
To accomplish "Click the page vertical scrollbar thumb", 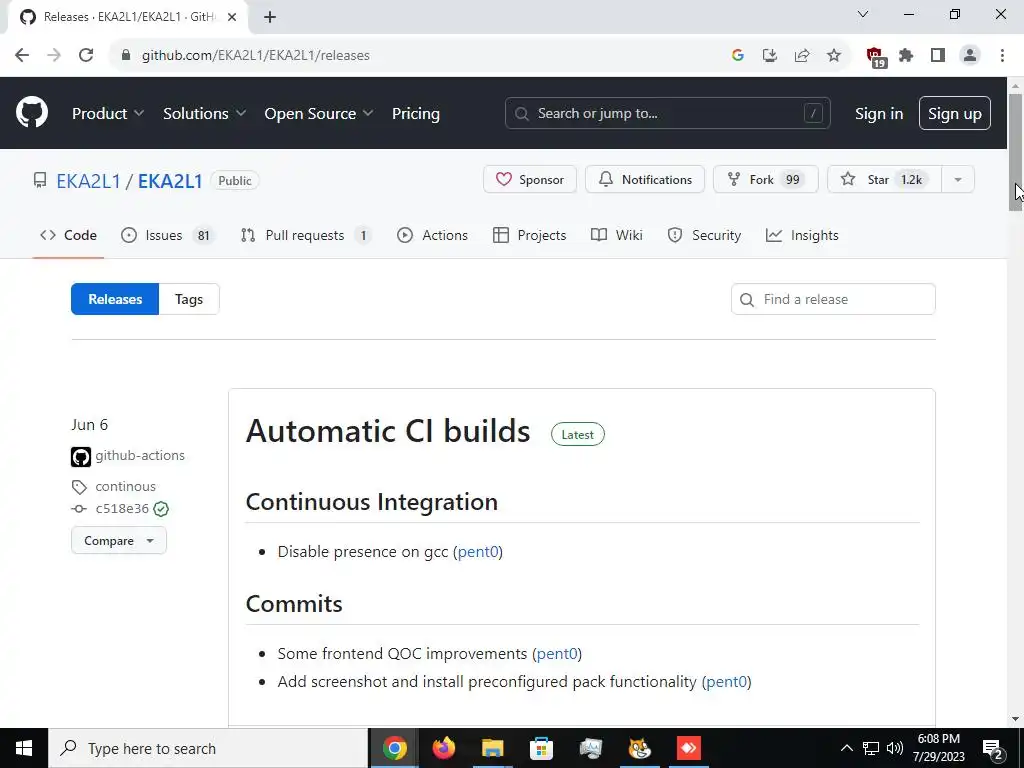I will (x=1015, y=152).
